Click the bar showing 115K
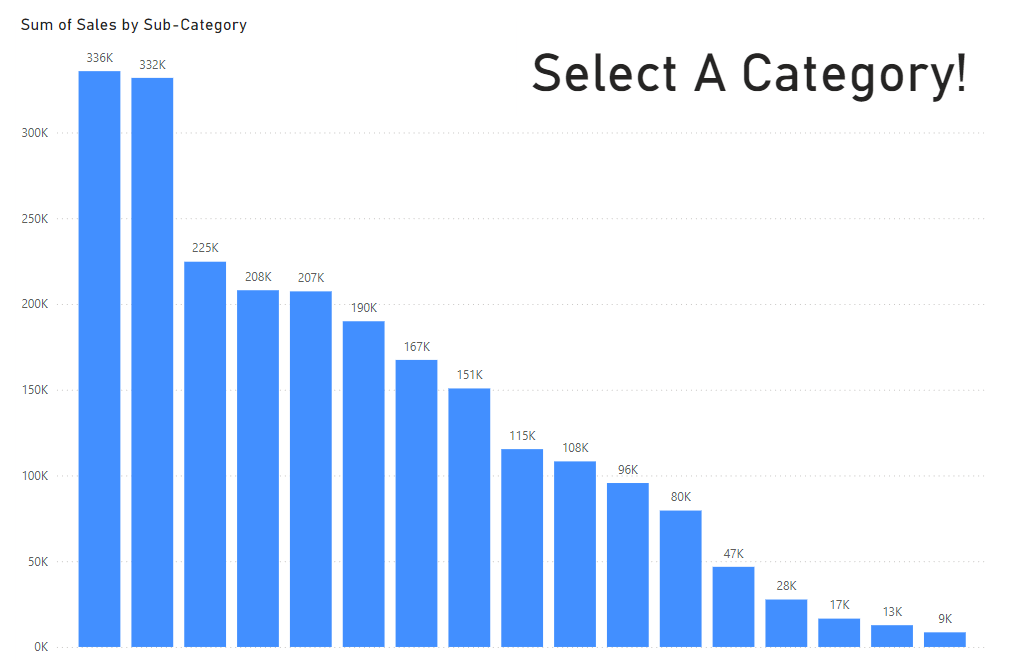The width and height of the screenshot is (1024, 670). tap(522, 547)
